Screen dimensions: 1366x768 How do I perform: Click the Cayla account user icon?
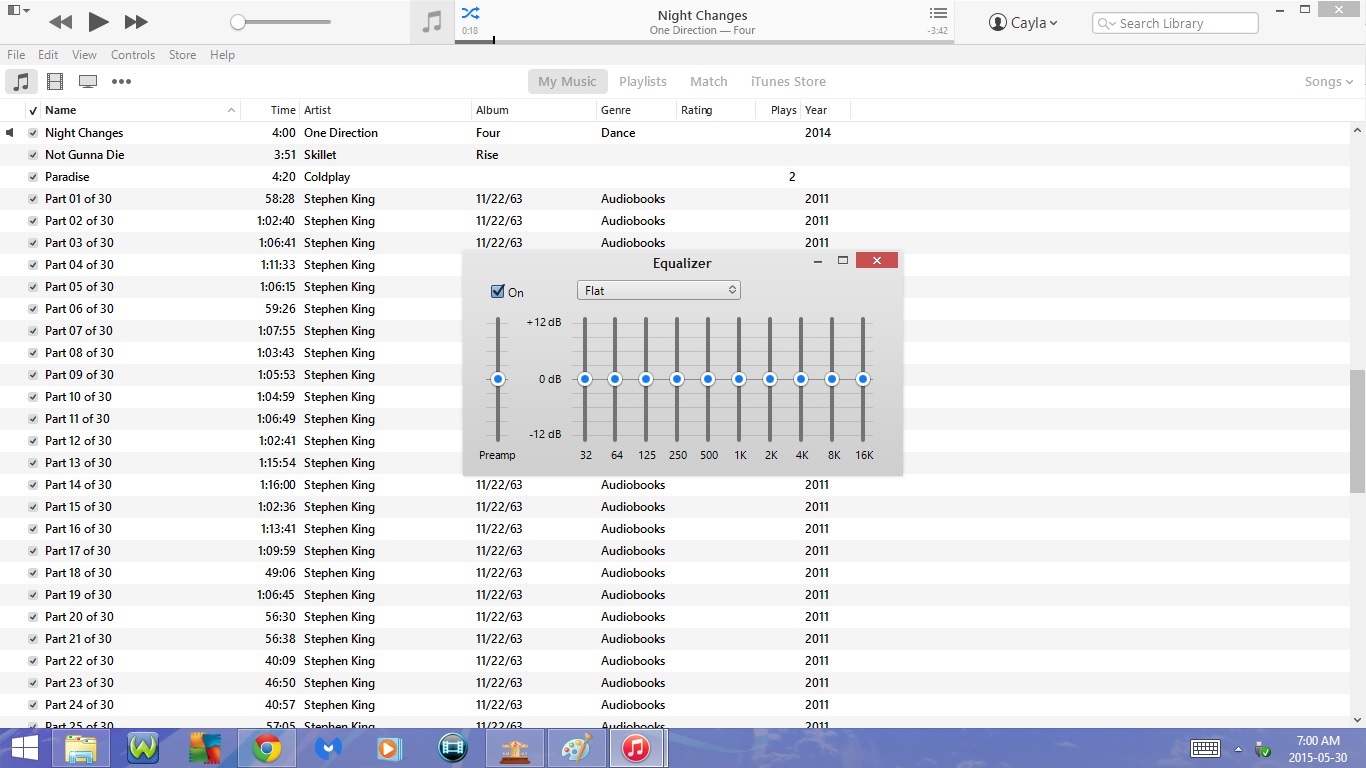pos(998,22)
